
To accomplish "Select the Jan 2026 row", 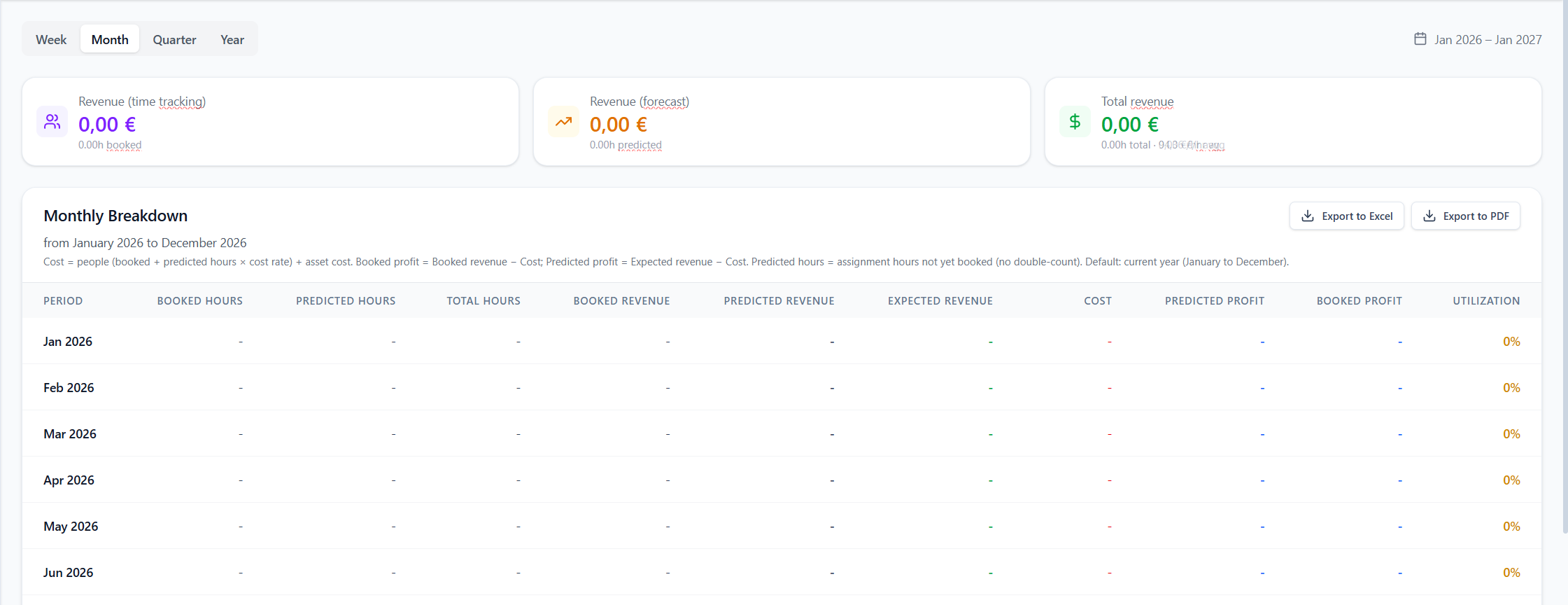I will tap(68, 342).
